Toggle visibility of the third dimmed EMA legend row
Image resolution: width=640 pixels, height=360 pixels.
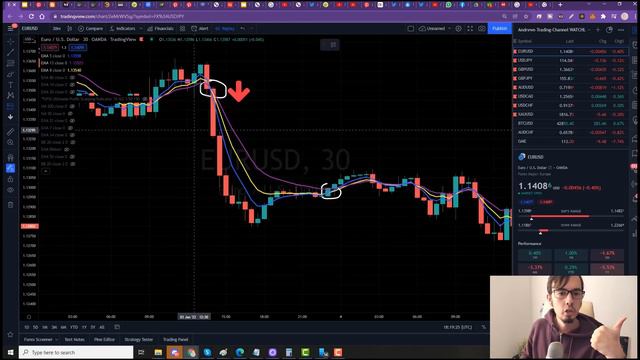pyautogui.click(x=73, y=92)
